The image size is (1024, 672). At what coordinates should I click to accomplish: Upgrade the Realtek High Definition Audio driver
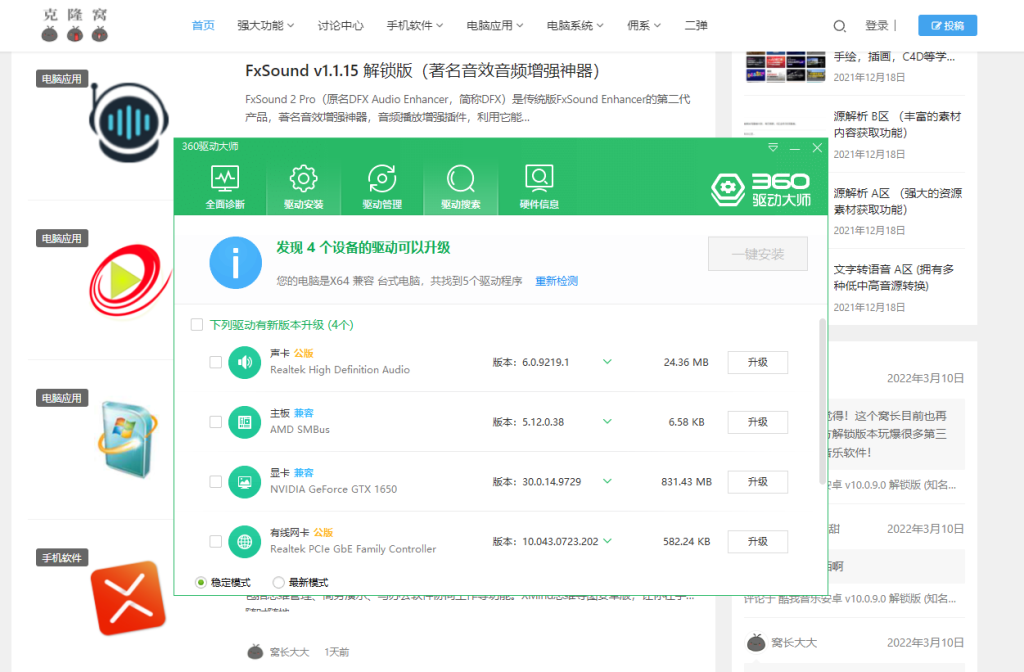(x=758, y=362)
